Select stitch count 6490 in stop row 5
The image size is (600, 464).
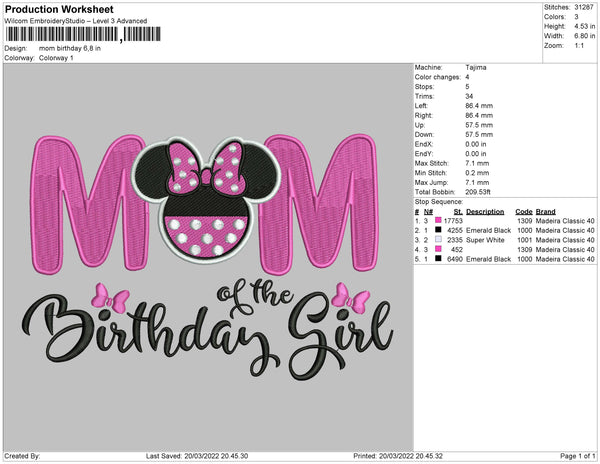[455, 259]
